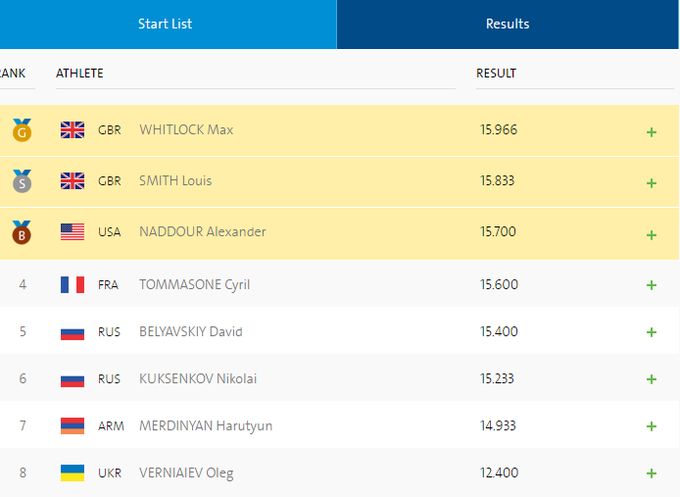Select MERDINYAN Harutyun athlete name
Image resolution: width=680 pixels, height=497 pixels.
[x=205, y=426]
